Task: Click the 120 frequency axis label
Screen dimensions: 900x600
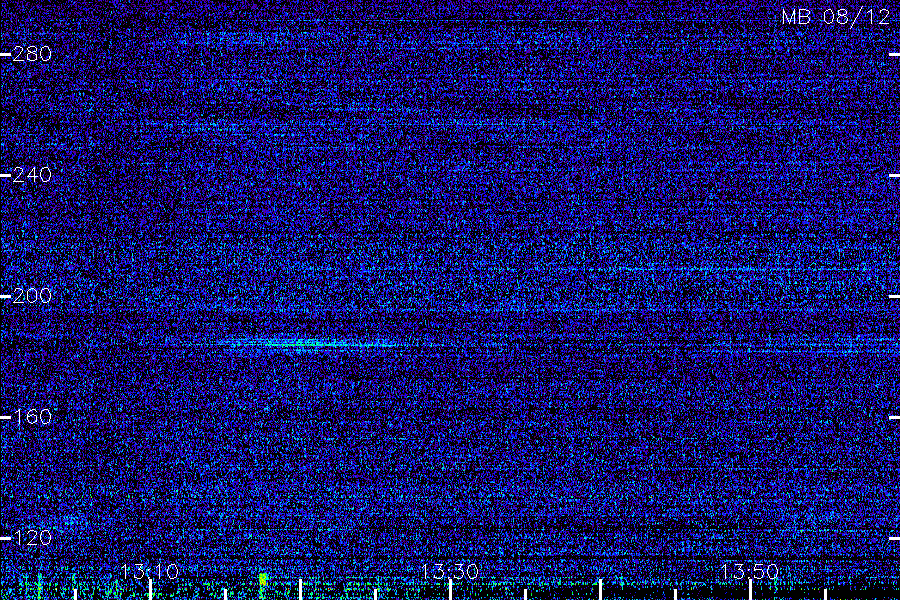Action: (32, 538)
